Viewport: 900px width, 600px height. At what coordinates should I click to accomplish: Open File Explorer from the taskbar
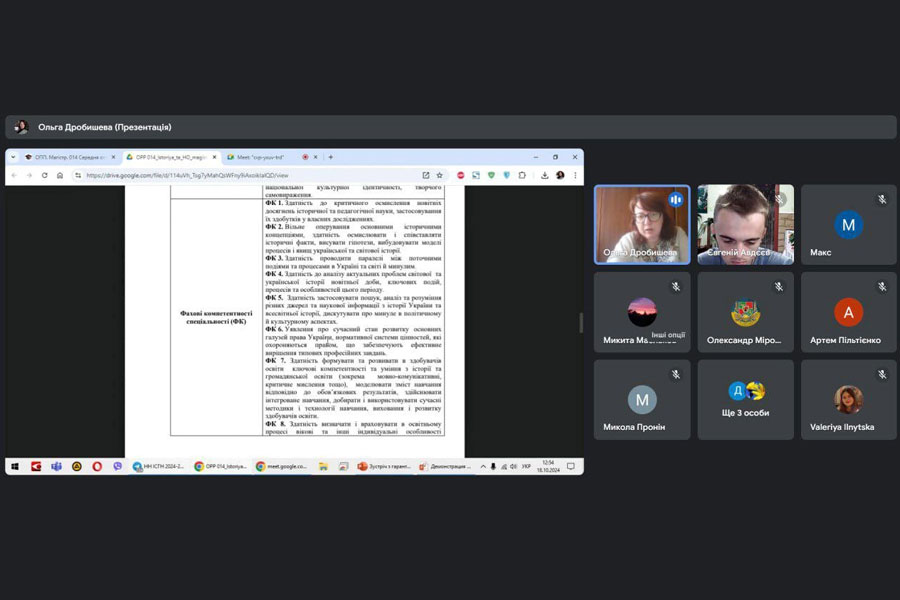pos(323,466)
